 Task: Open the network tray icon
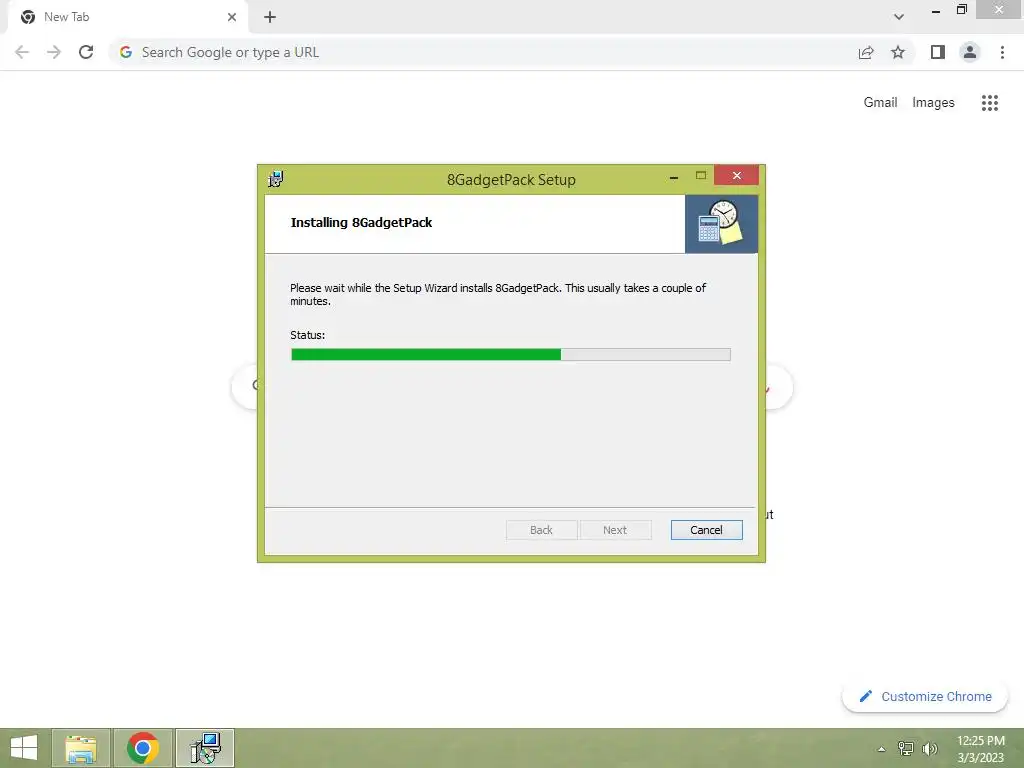pos(905,748)
